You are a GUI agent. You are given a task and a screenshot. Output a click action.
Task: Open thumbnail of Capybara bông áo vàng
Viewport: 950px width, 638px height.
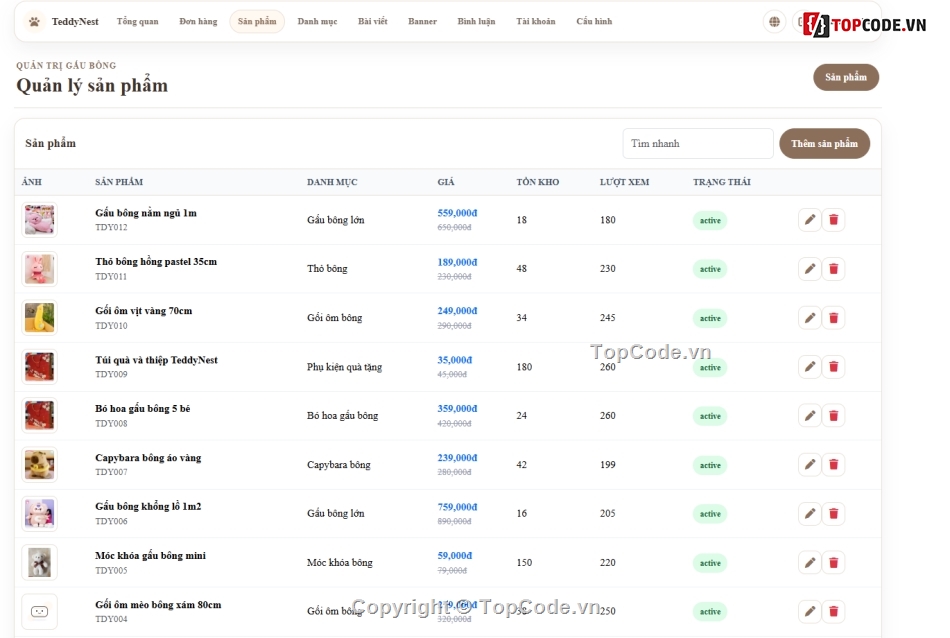[x=39, y=465]
